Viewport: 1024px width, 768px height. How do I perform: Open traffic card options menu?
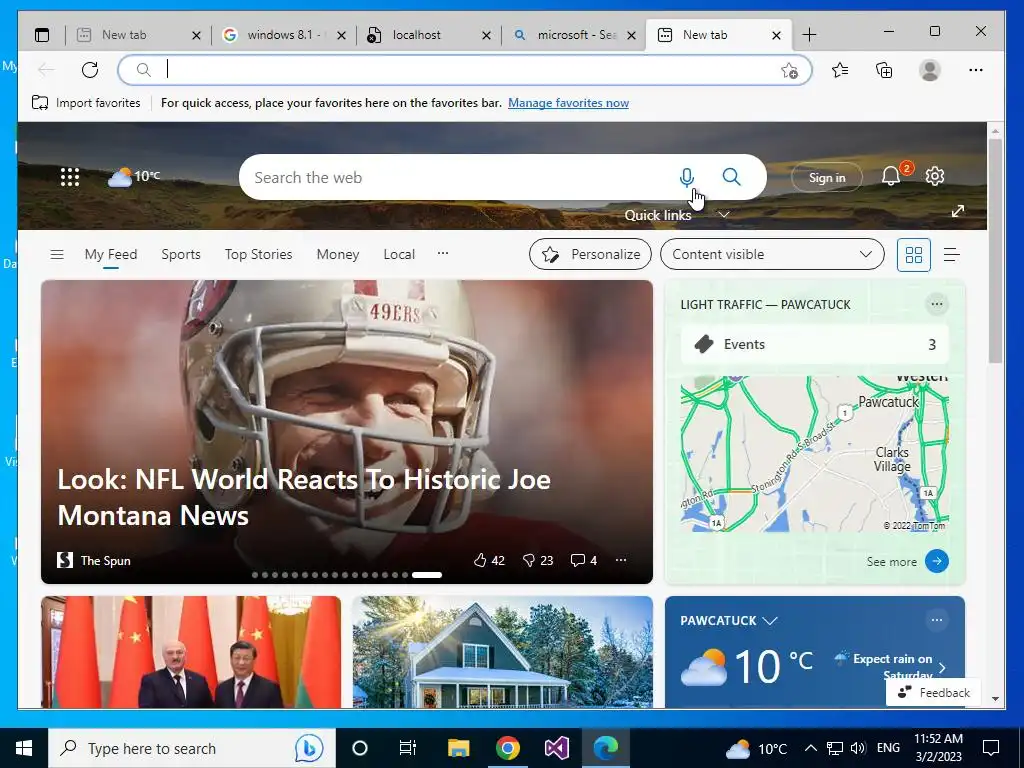pos(936,304)
